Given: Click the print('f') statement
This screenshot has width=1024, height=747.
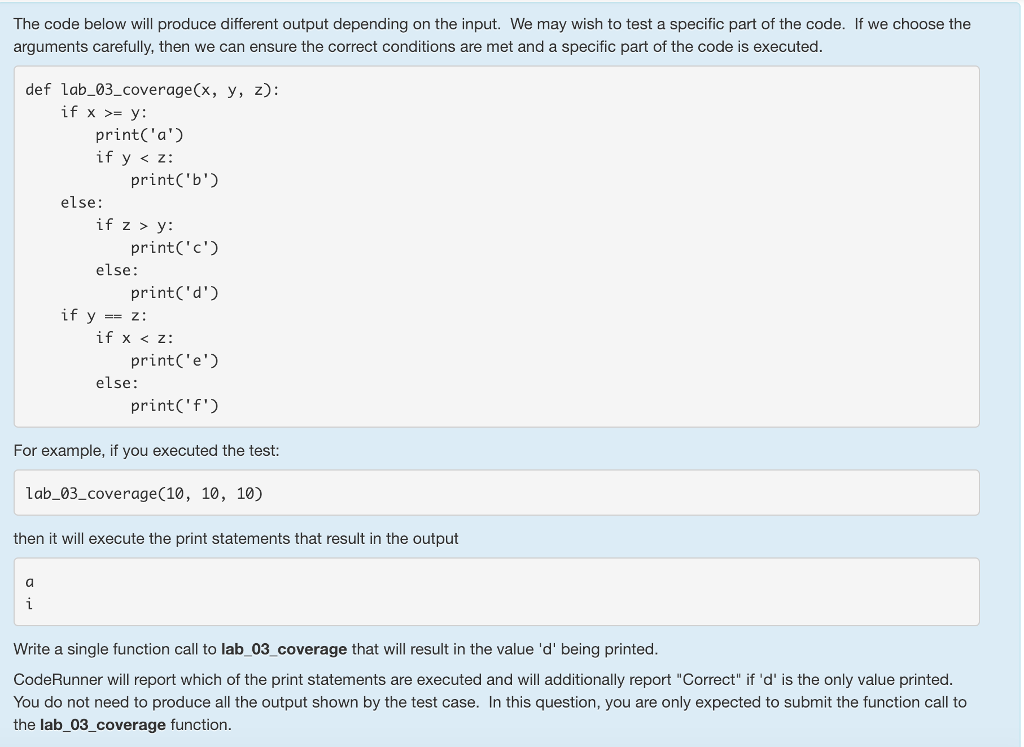Looking at the screenshot, I should tap(174, 405).
